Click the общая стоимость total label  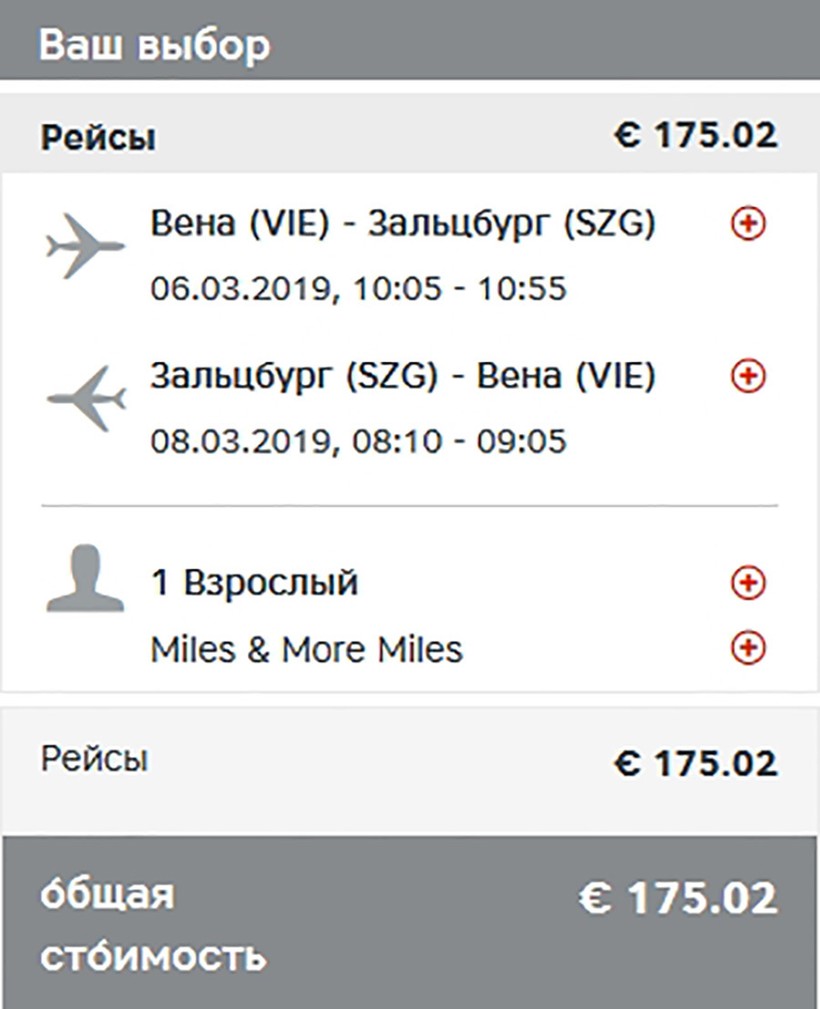(152, 925)
